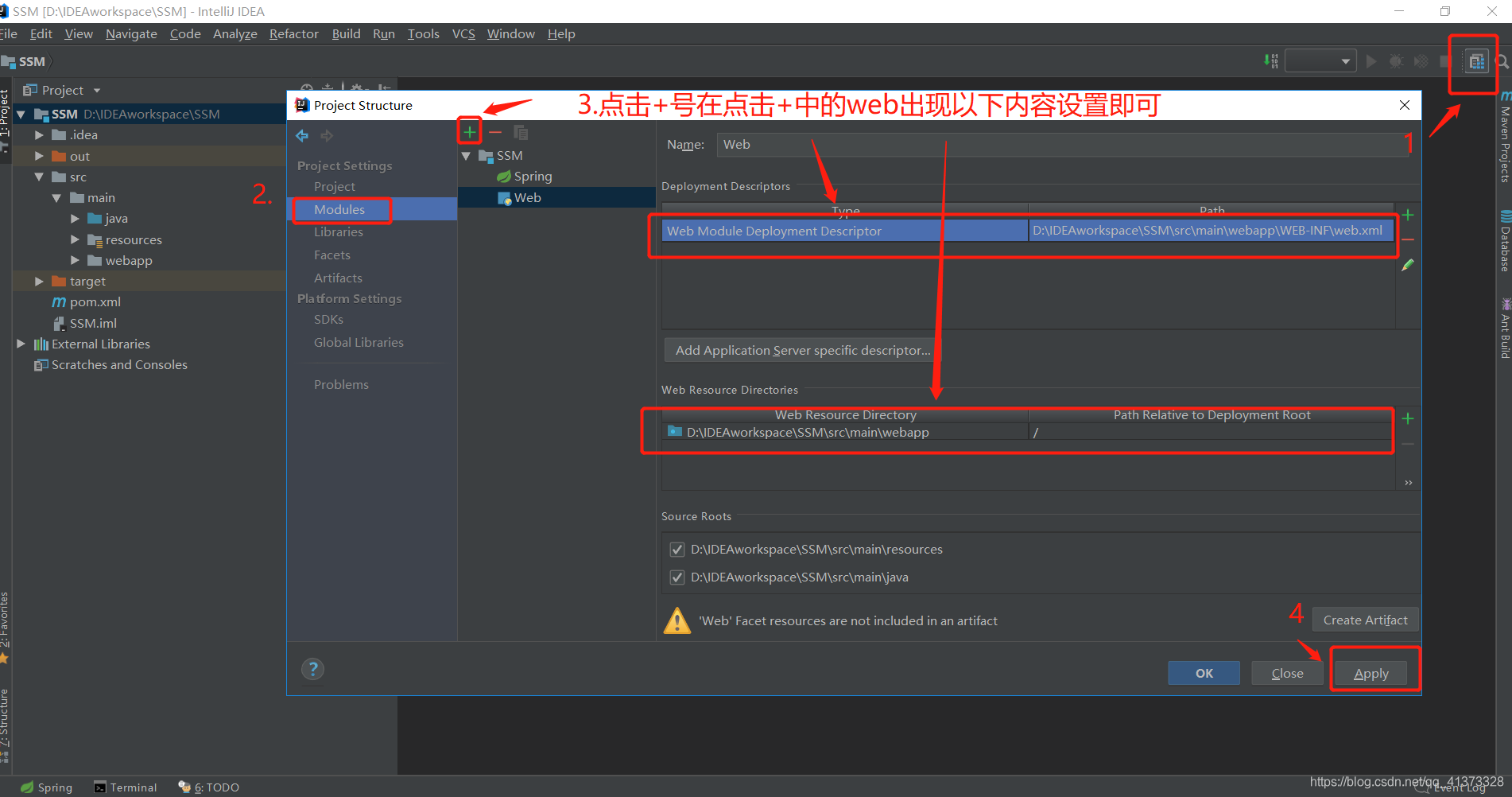Add a new module with the green plus
Image resolution: width=1512 pixels, height=797 pixels.
tap(470, 132)
